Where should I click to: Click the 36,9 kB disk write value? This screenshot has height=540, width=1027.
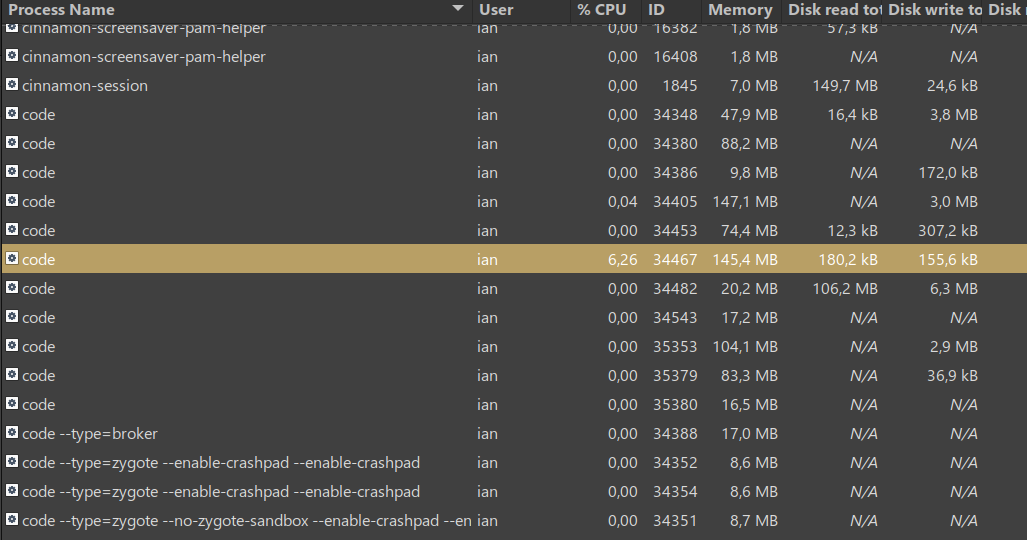coord(952,376)
